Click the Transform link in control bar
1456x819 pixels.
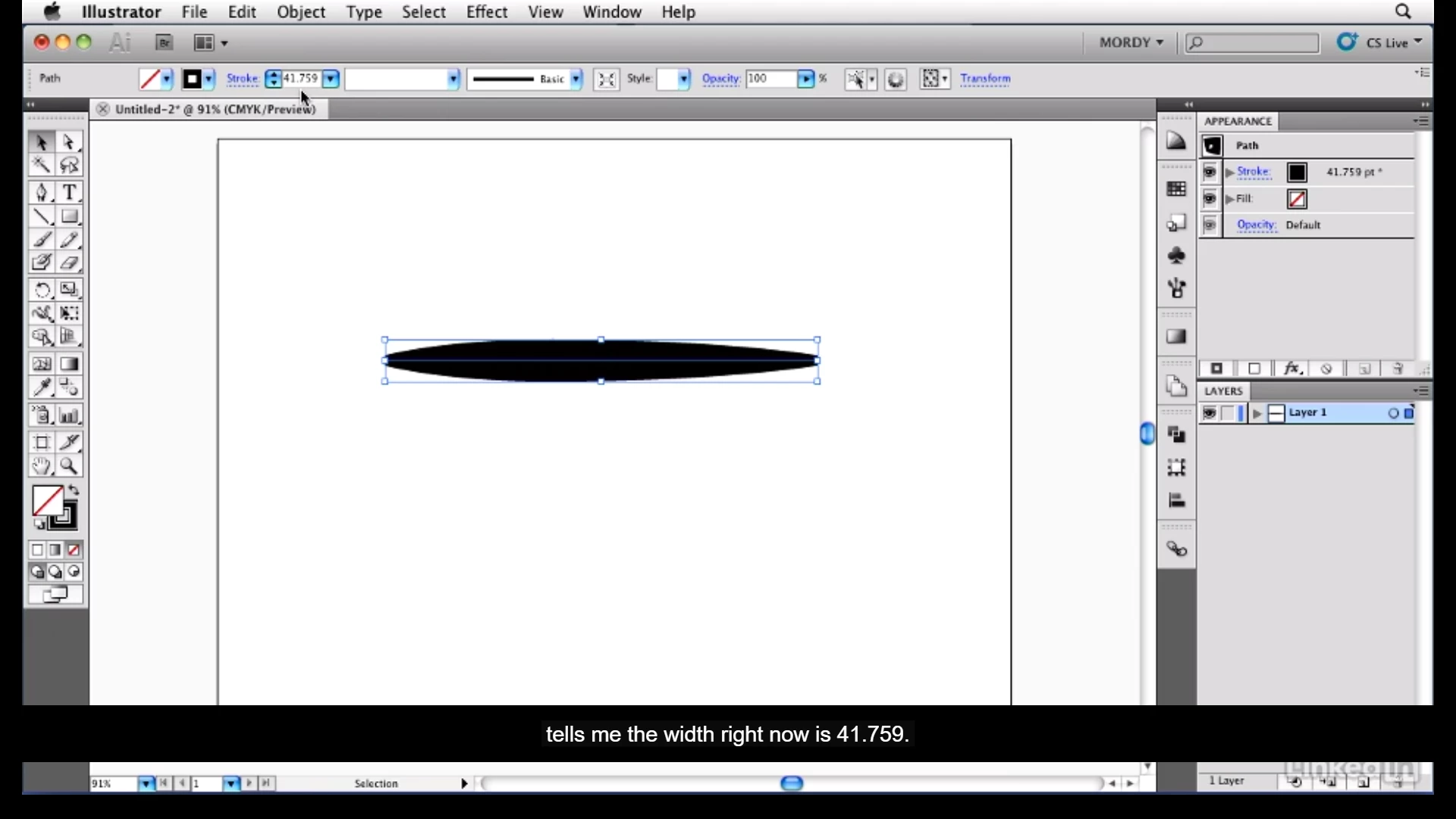(x=984, y=79)
